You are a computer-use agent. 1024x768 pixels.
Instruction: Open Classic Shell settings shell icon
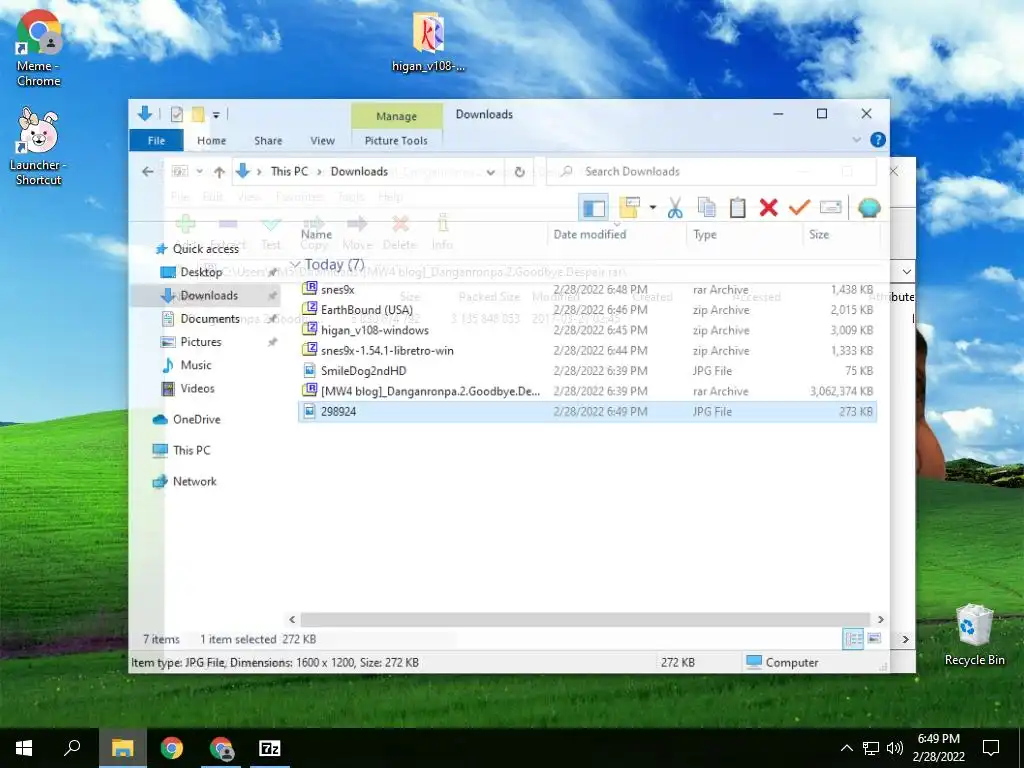pyautogui.click(x=869, y=208)
